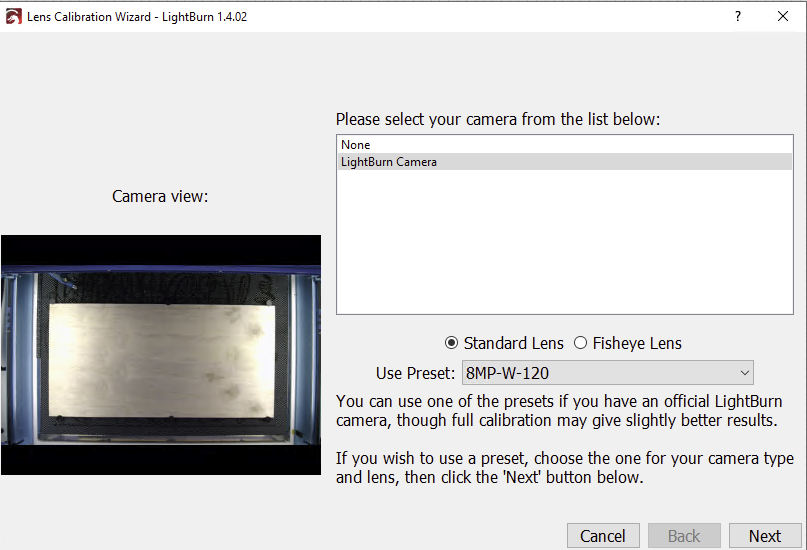Click the Cancel button
Image resolution: width=807 pixels, height=550 pixels.
(603, 536)
